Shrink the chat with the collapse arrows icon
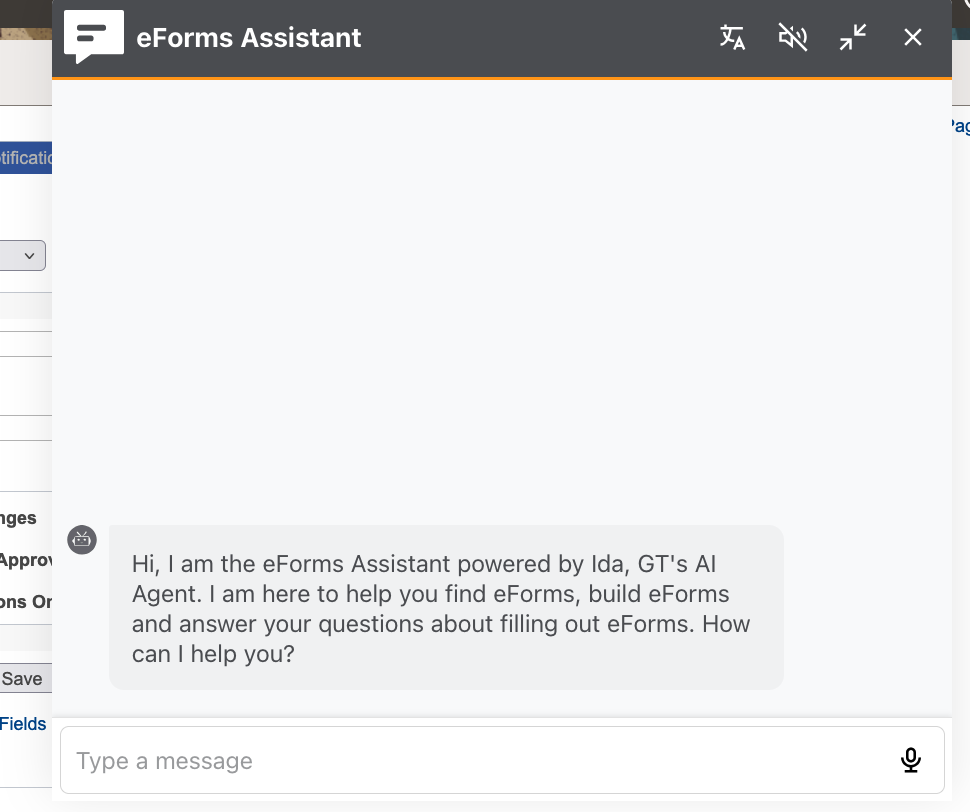The height and width of the screenshot is (812, 970). 853,37
